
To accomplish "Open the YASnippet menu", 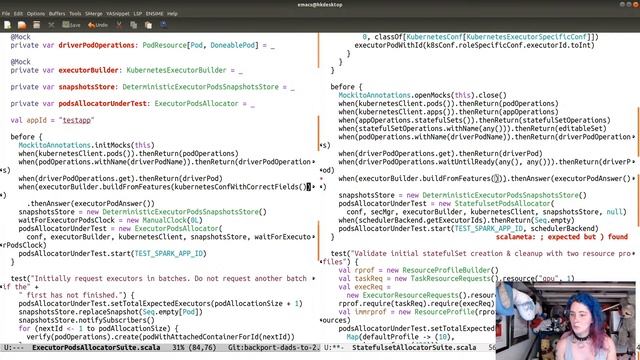I will pyautogui.click(x=118, y=13).
